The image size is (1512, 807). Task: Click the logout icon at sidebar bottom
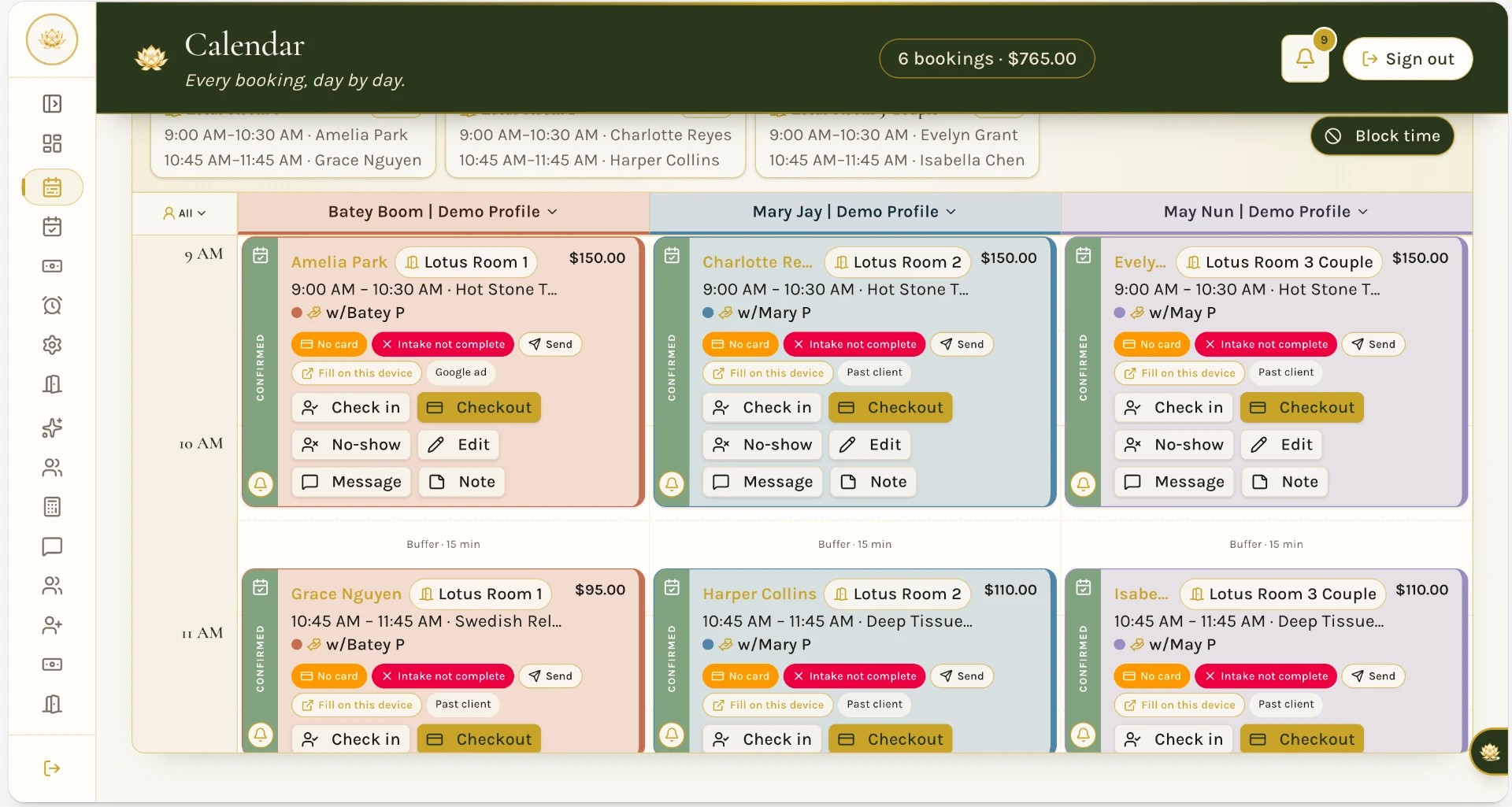(x=52, y=768)
